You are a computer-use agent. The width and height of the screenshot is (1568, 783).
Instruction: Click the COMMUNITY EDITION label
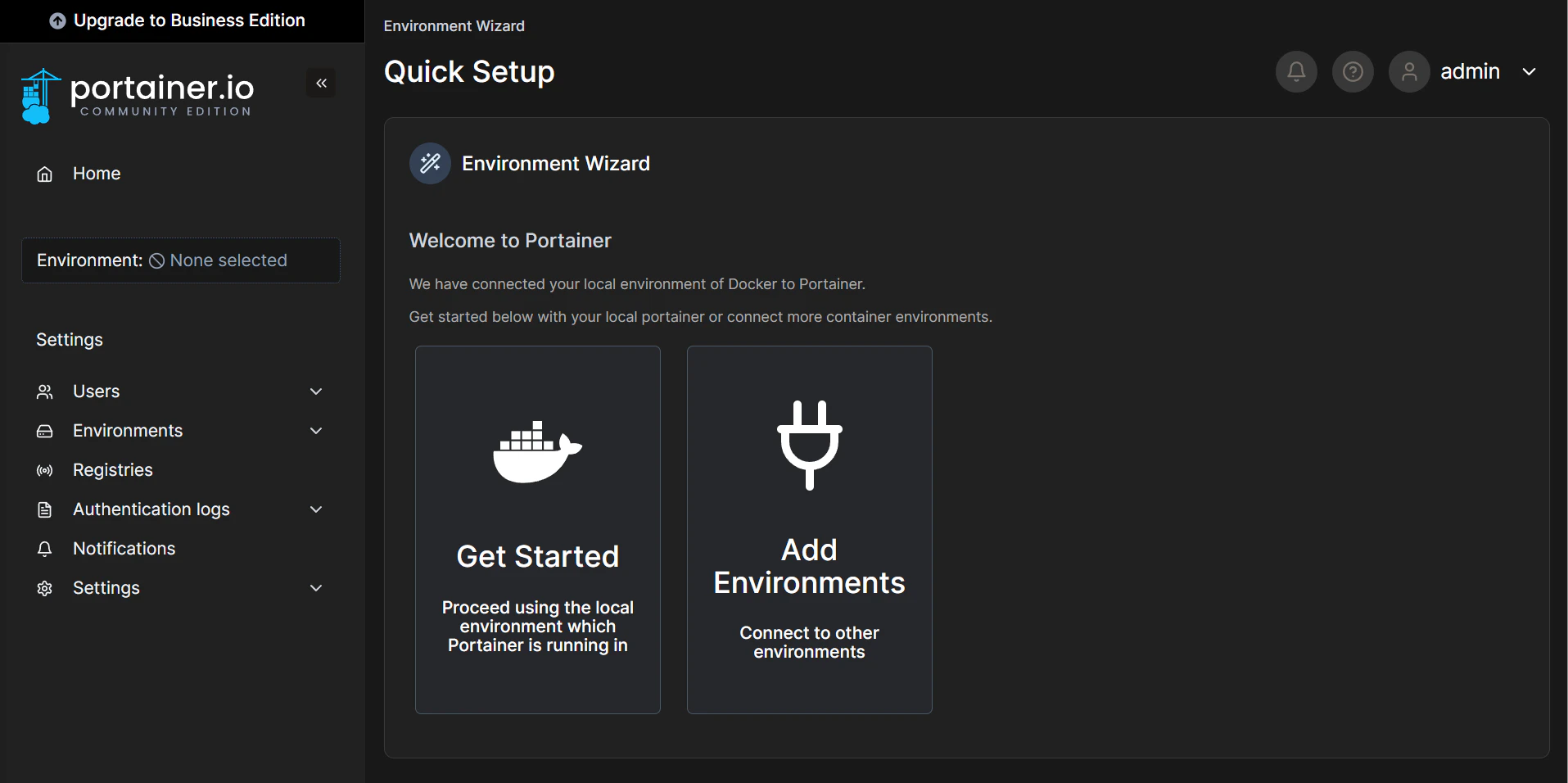pyautogui.click(x=165, y=111)
